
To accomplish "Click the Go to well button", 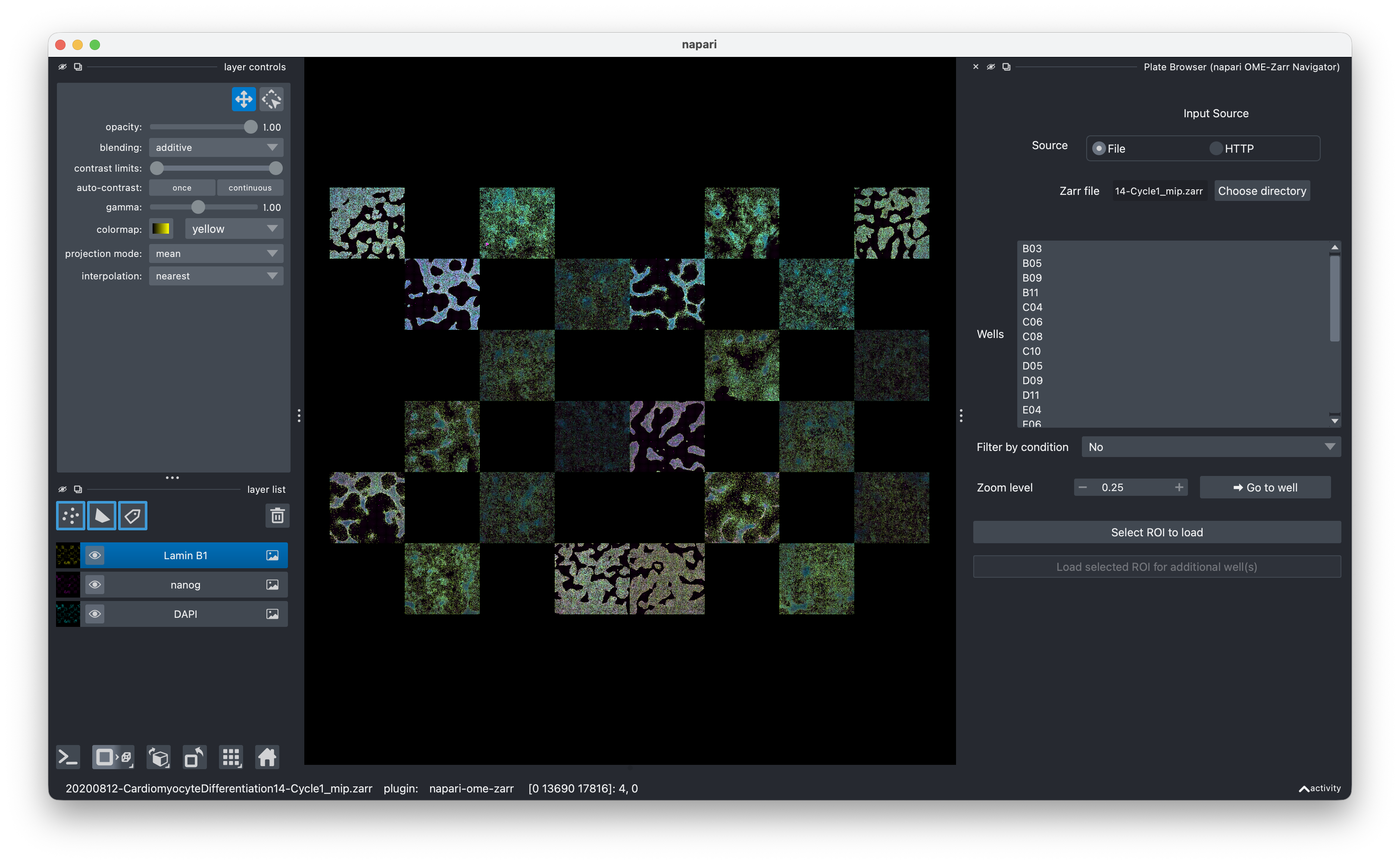I will (x=1265, y=488).
